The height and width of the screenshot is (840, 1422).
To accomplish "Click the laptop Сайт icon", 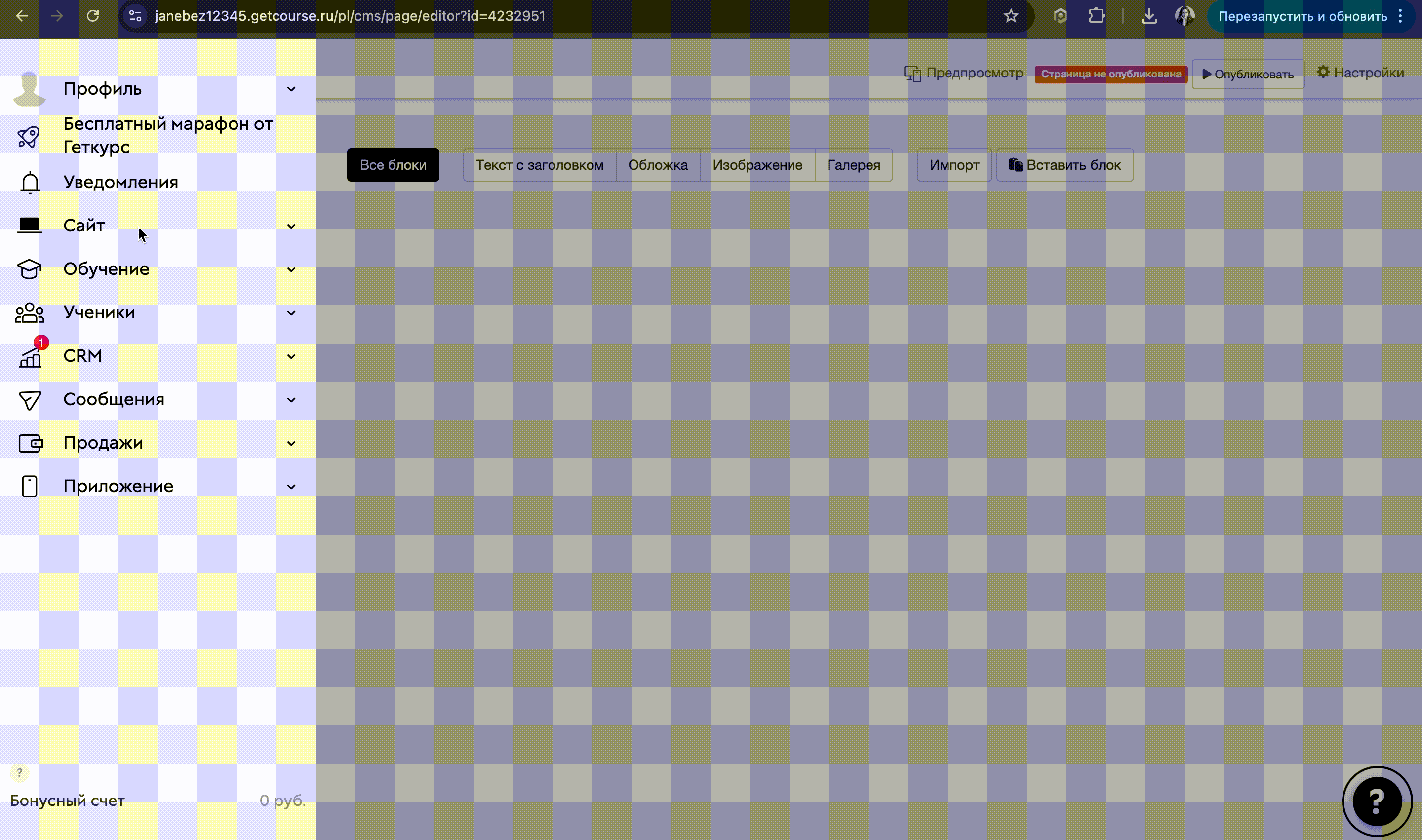I will click(x=30, y=226).
